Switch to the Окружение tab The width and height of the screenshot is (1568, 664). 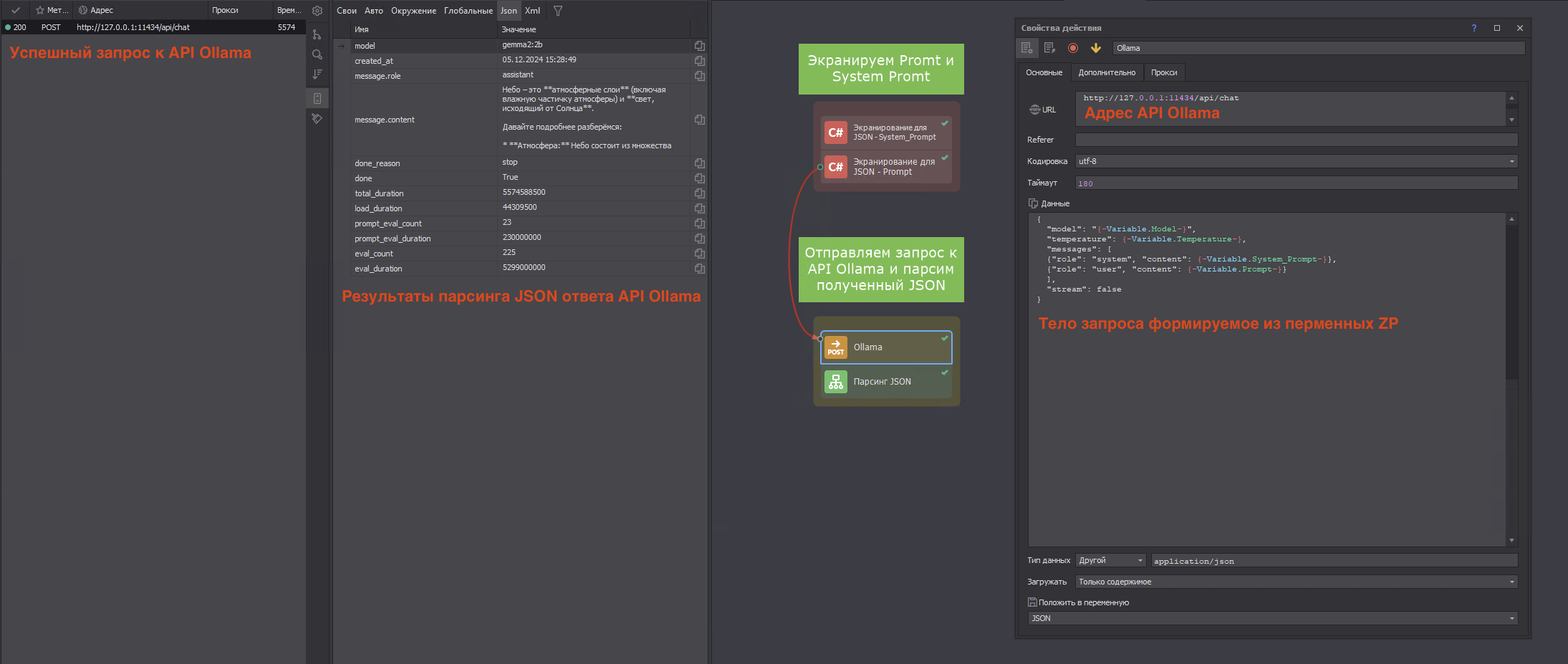coord(413,11)
